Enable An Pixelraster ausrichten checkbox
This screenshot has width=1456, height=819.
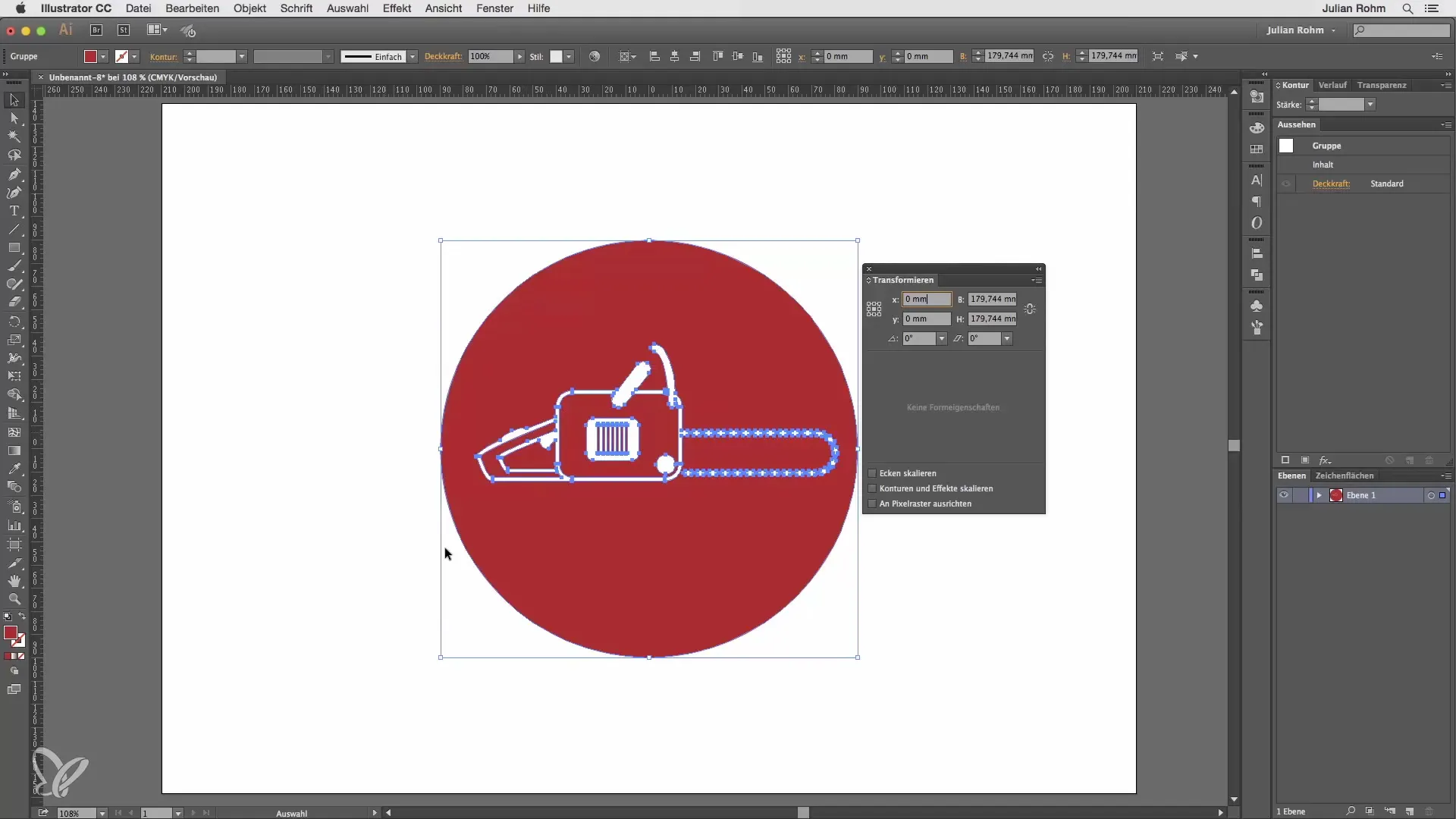coord(872,504)
